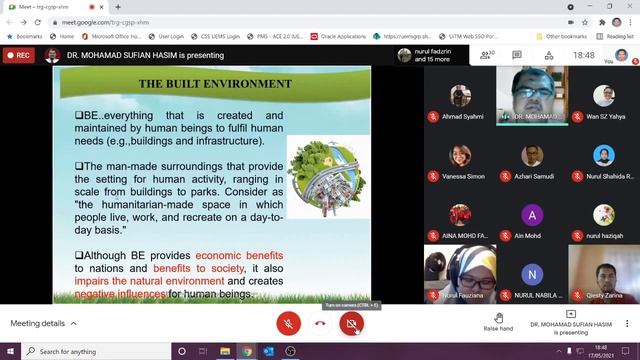The height and width of the screenshot is (360, 640).
Task: Open the Chrome profile avatar
Action: click(x=616, y=22)
